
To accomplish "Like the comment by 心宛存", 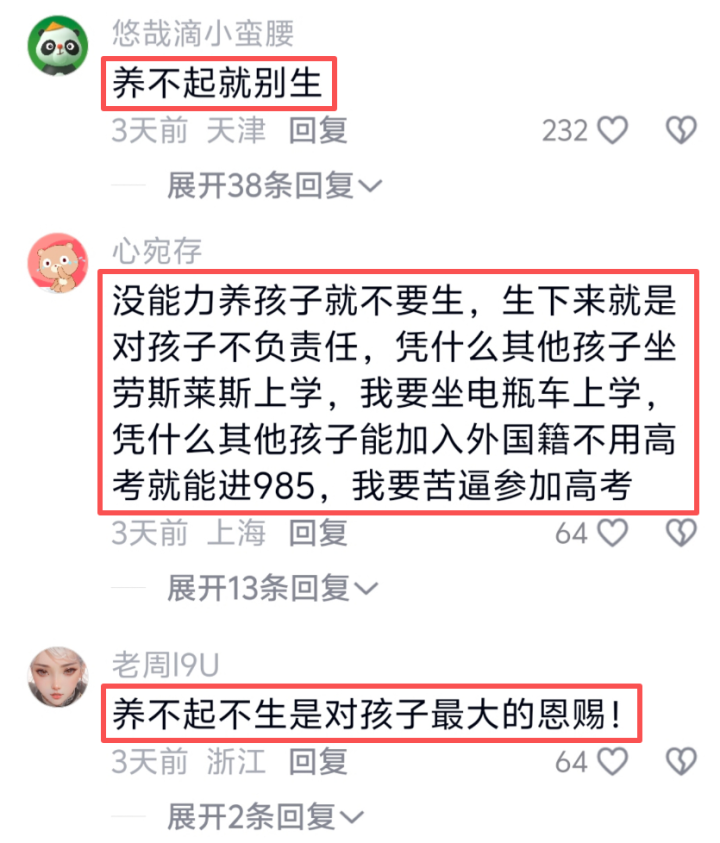I will [x=613, y=533].
